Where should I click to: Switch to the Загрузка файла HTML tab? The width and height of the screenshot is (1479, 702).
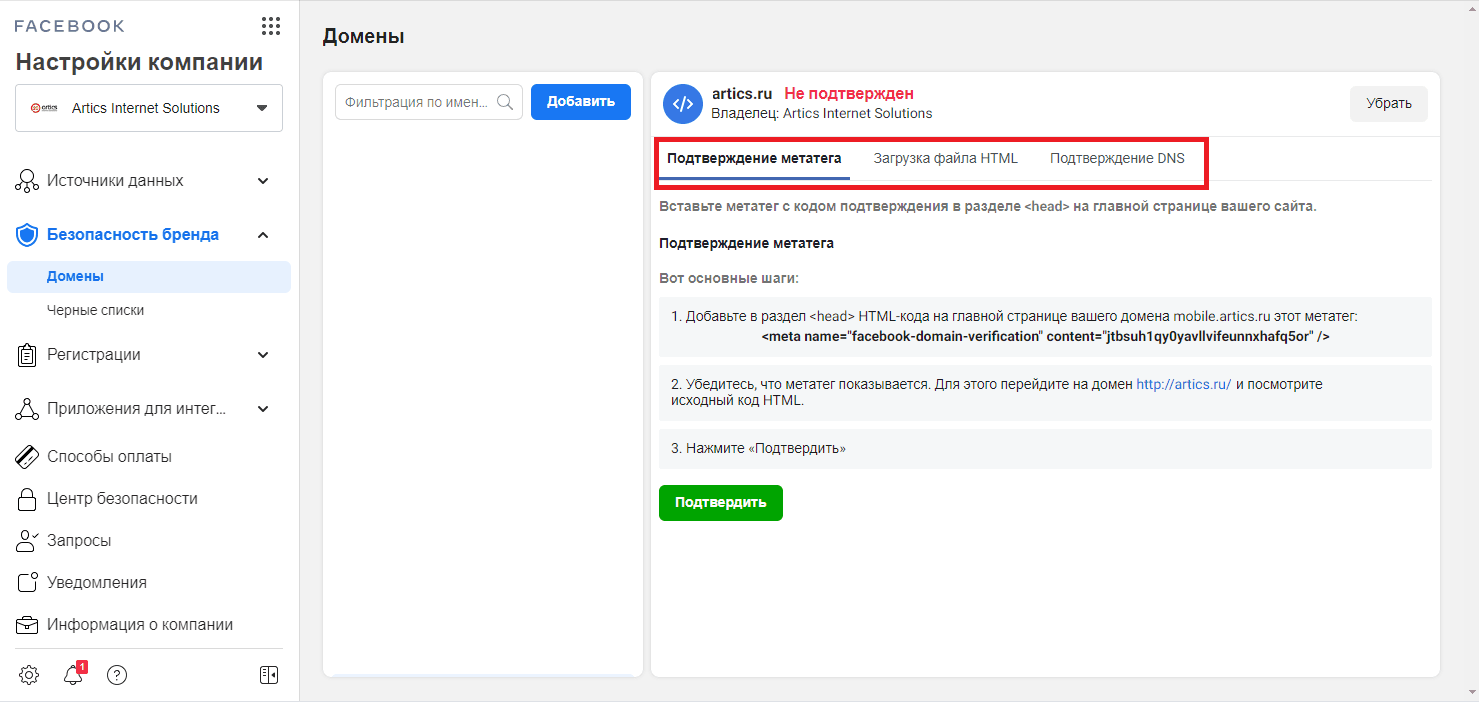click(x=945, y=159)
